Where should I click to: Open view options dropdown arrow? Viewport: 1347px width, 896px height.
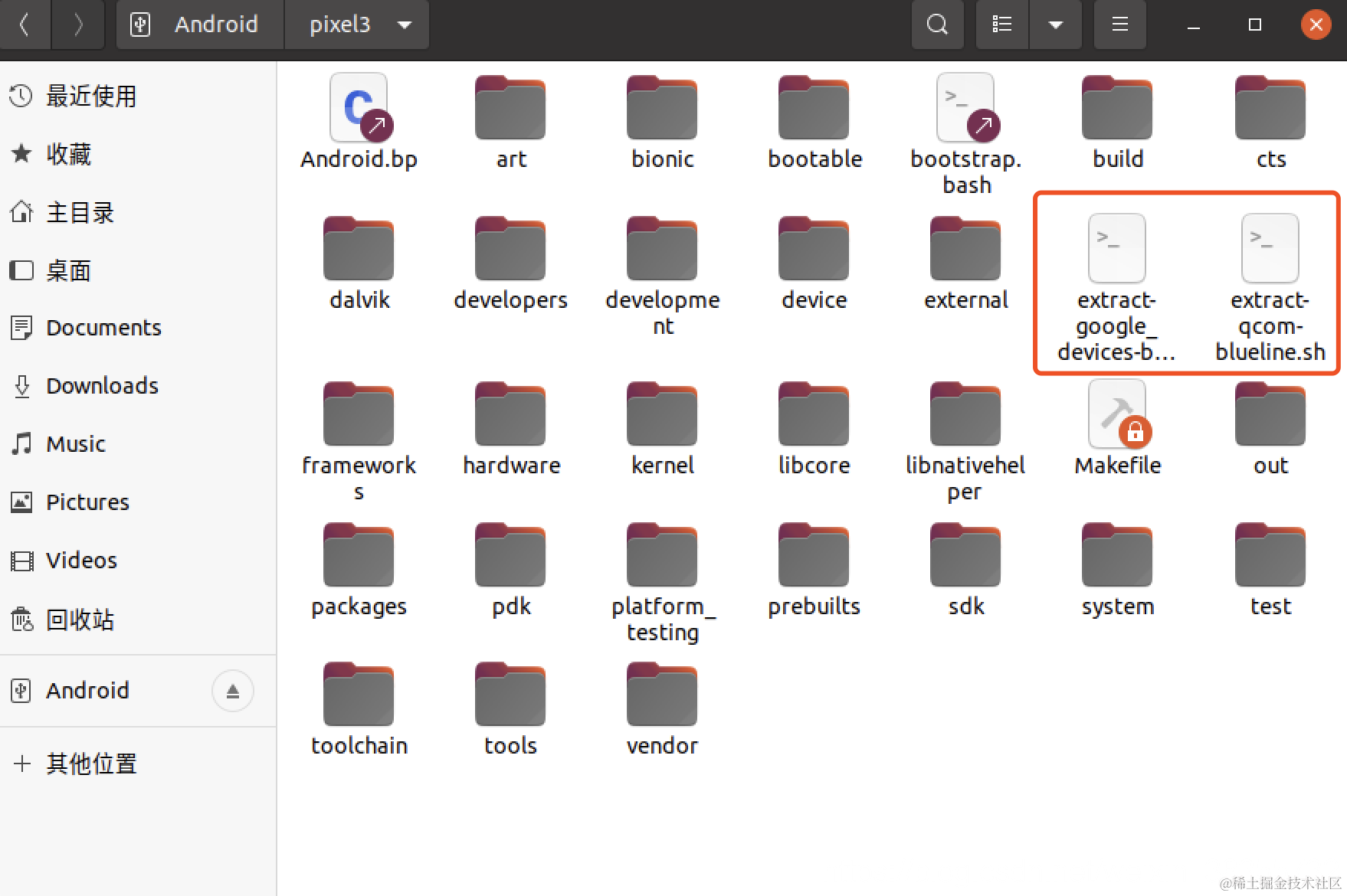[x=1055, y=25]
